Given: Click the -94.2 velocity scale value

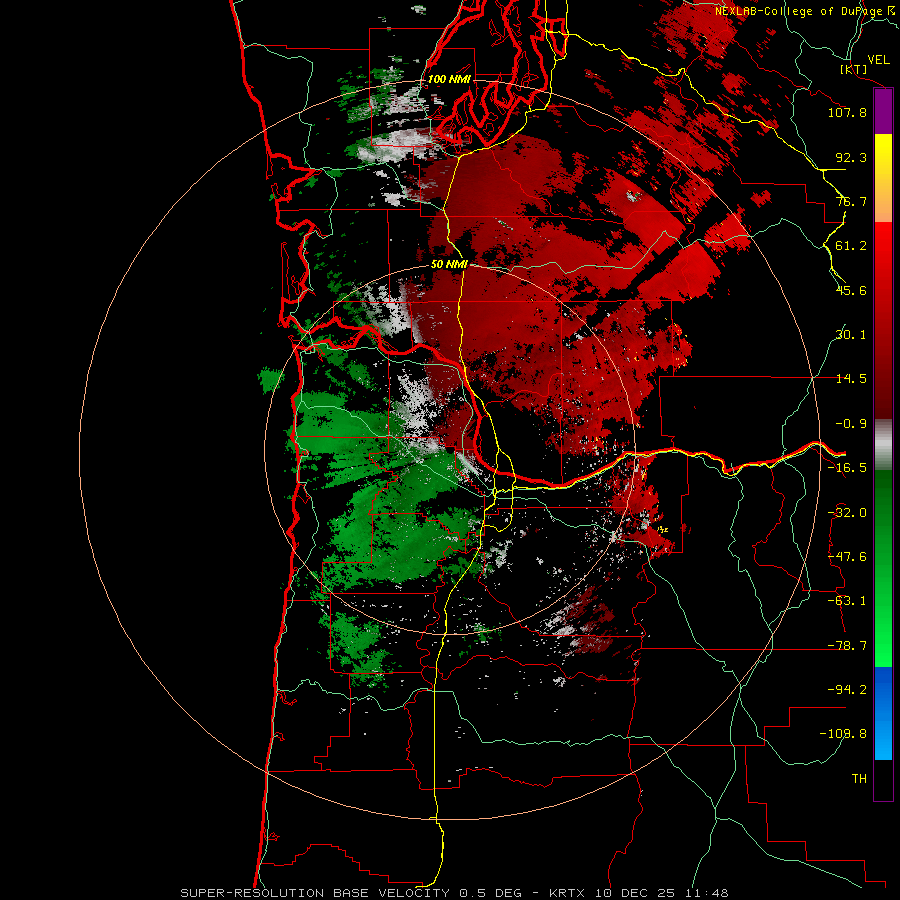Looking at the screenshot, I should 847,689.
